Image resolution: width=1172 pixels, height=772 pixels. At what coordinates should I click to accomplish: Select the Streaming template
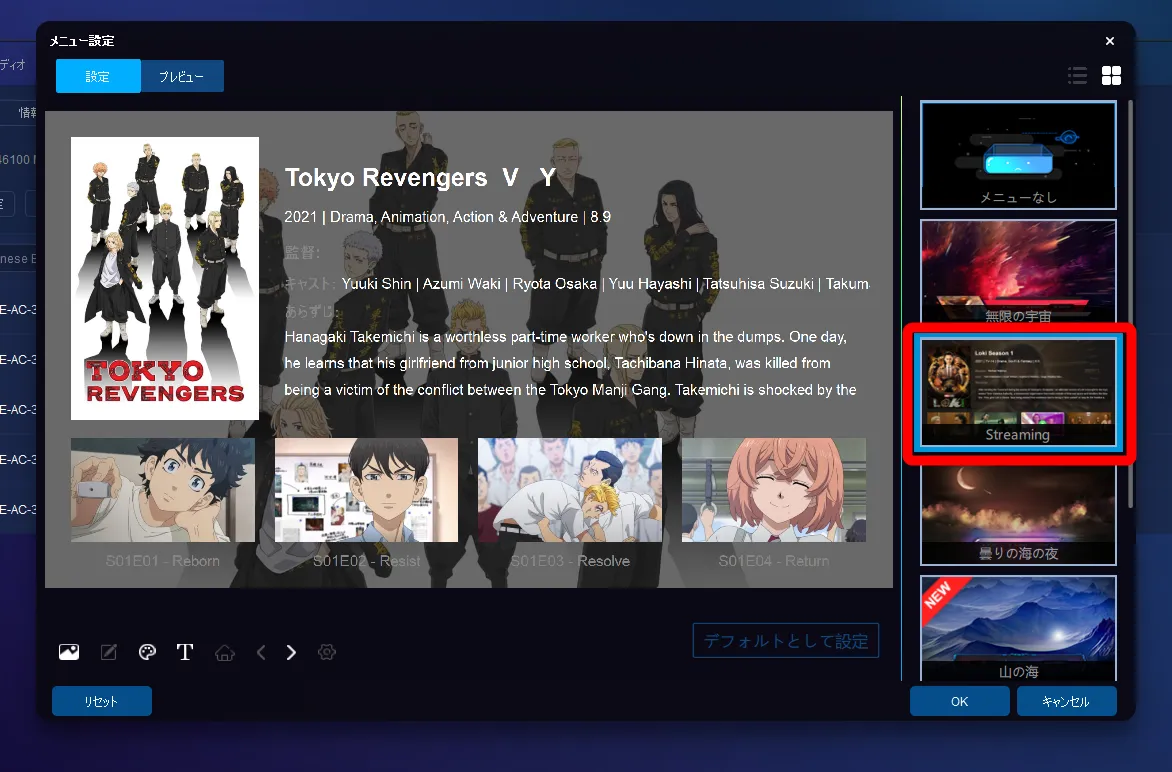click(1018, 392)
